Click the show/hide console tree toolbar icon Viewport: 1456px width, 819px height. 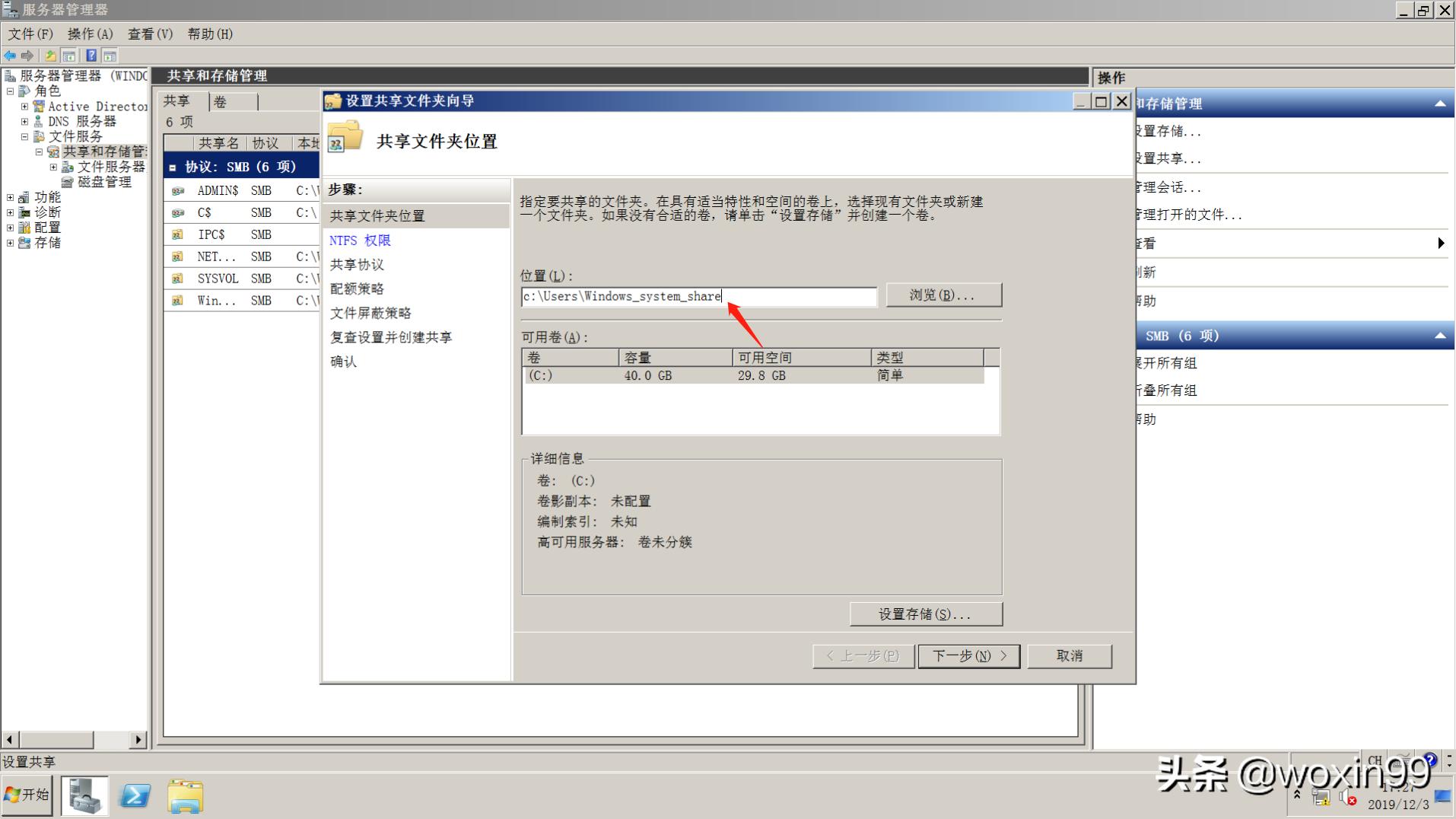[x=68, y=55]
